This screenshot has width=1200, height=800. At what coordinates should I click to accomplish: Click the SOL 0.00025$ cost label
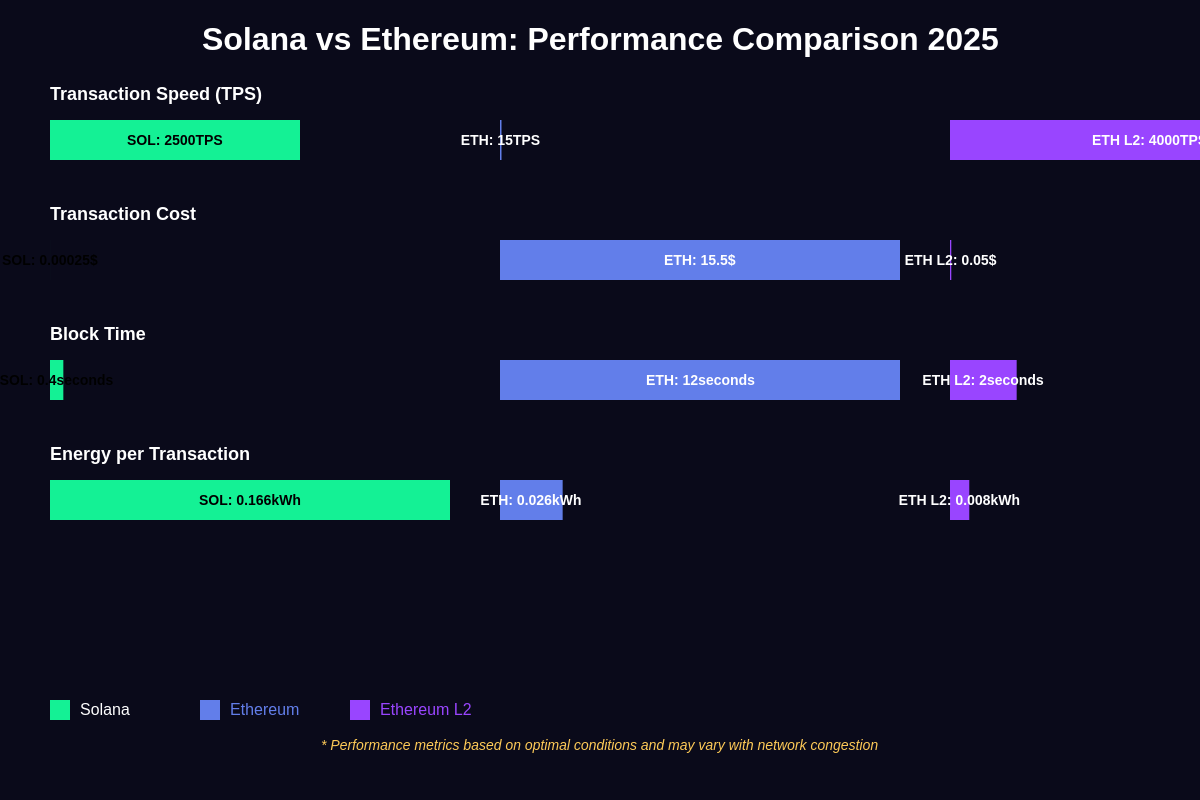[x=50, y=260]
